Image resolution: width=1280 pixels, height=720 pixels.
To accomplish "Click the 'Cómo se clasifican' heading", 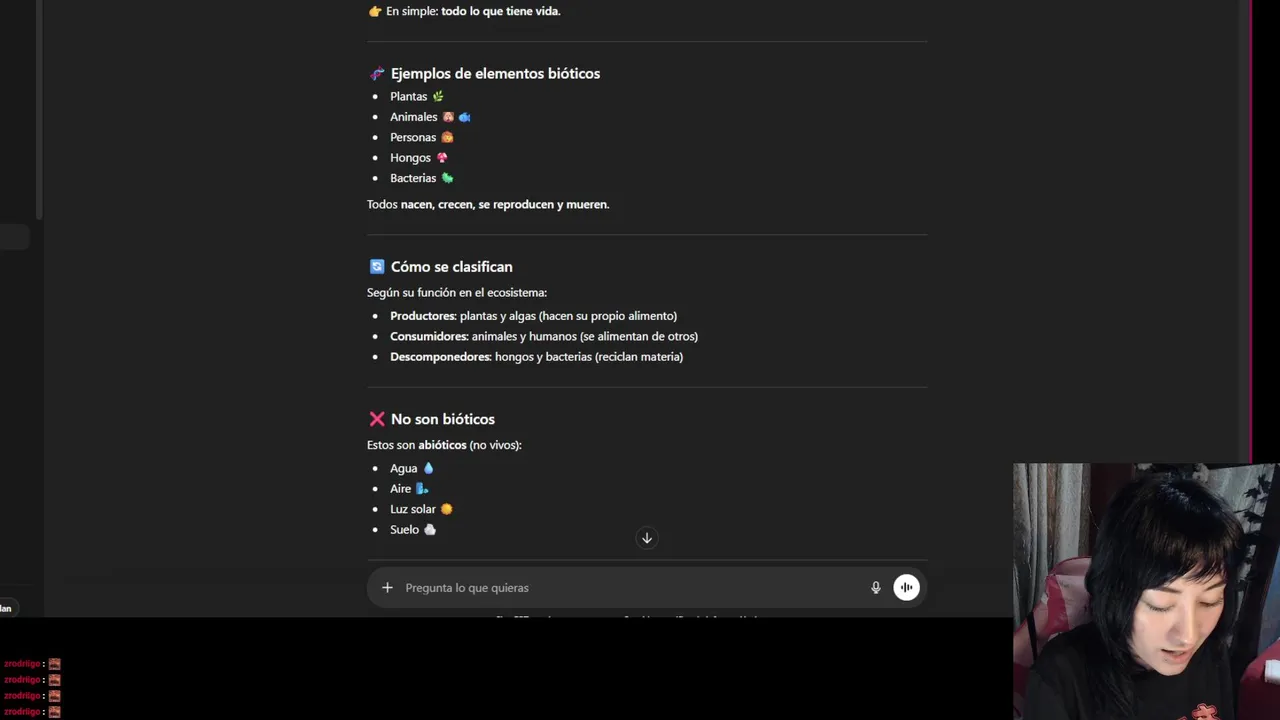I will click(x=451, y=267).
